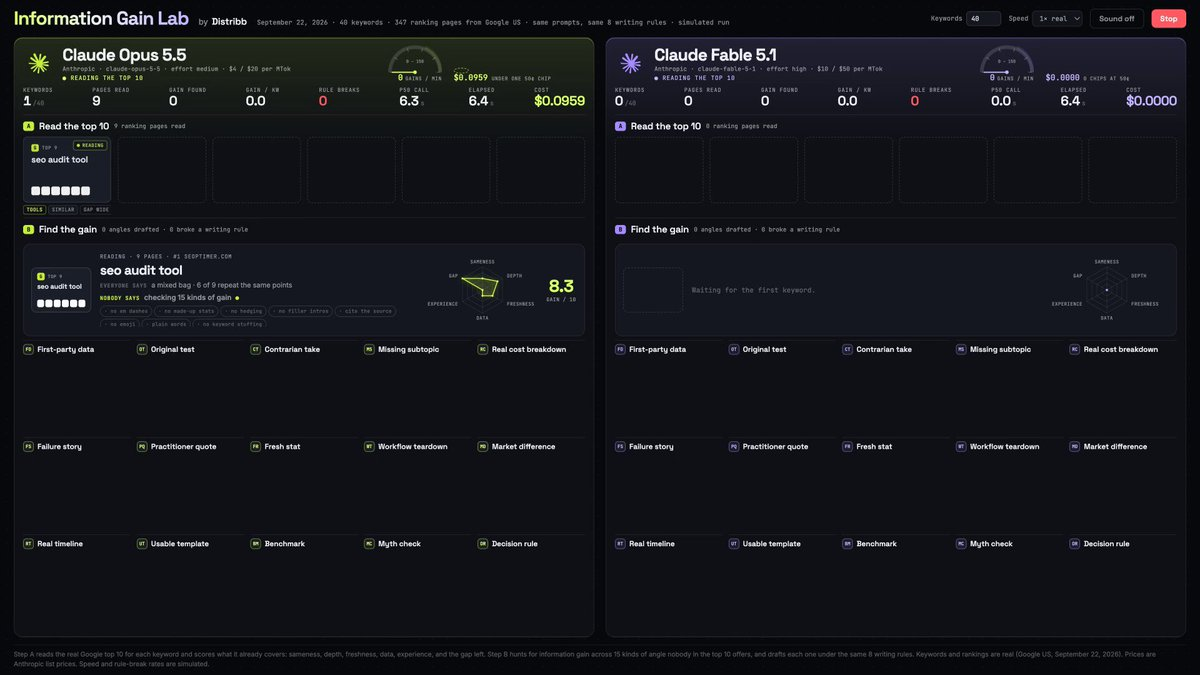Open the Distribb link in header
Viewport: 1200px width, 675px height.
pyautogui.click(x=229, y=21)
